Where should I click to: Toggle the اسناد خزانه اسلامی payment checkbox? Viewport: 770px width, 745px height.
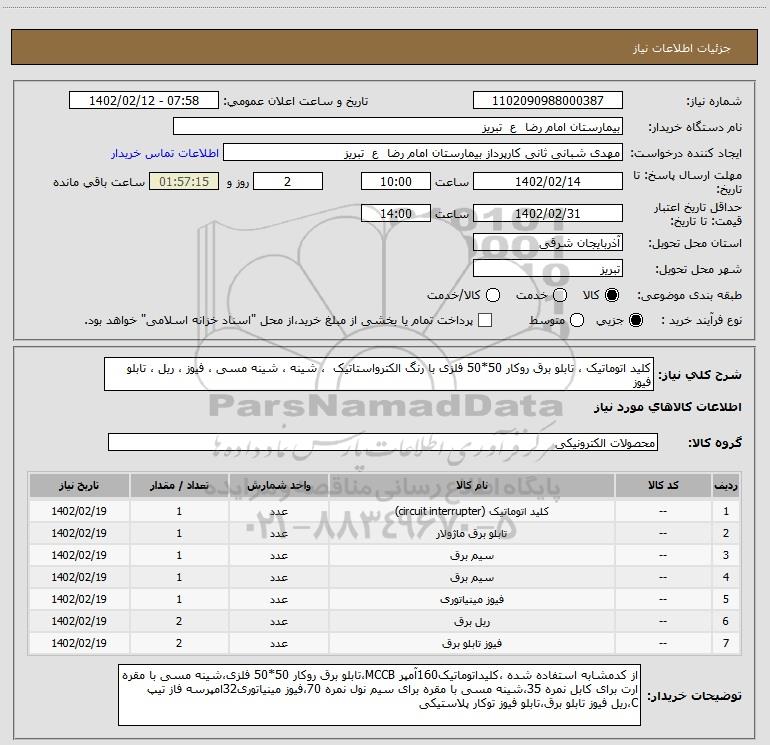[485, 320]
